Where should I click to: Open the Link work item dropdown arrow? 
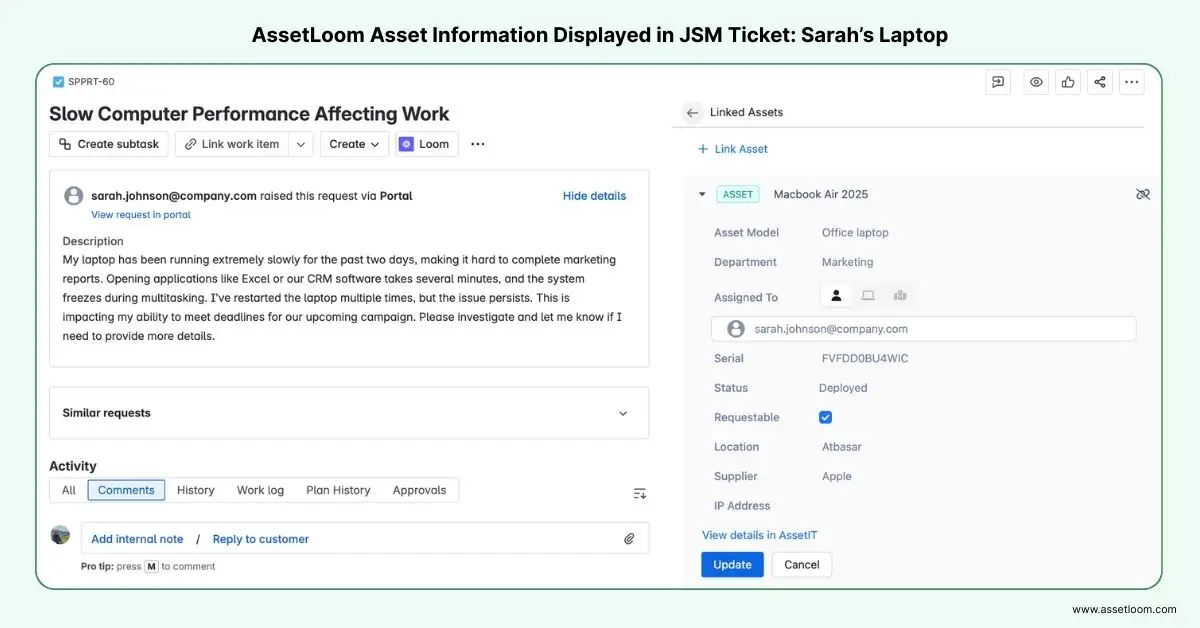click(x=301, y=144)
